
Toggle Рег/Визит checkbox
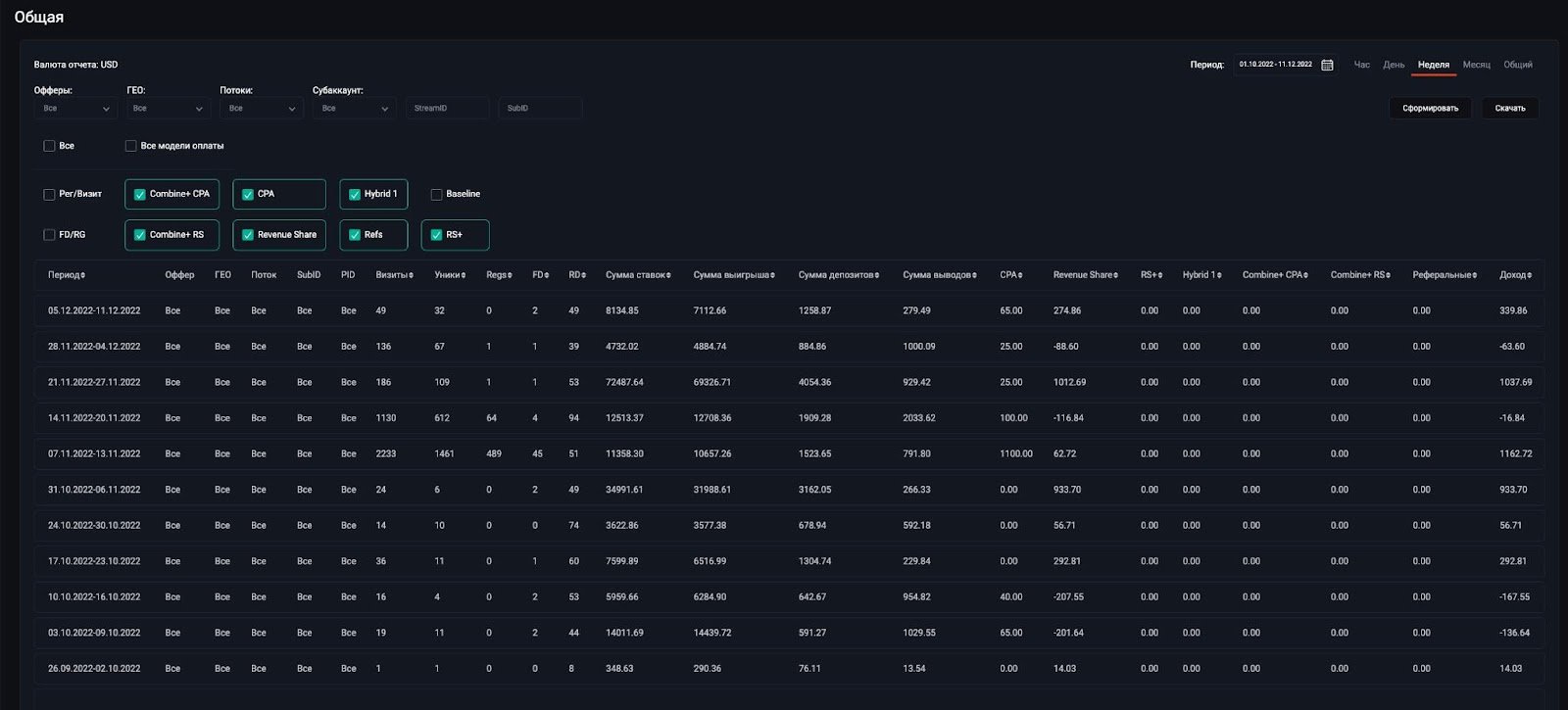tap(49, 194)
